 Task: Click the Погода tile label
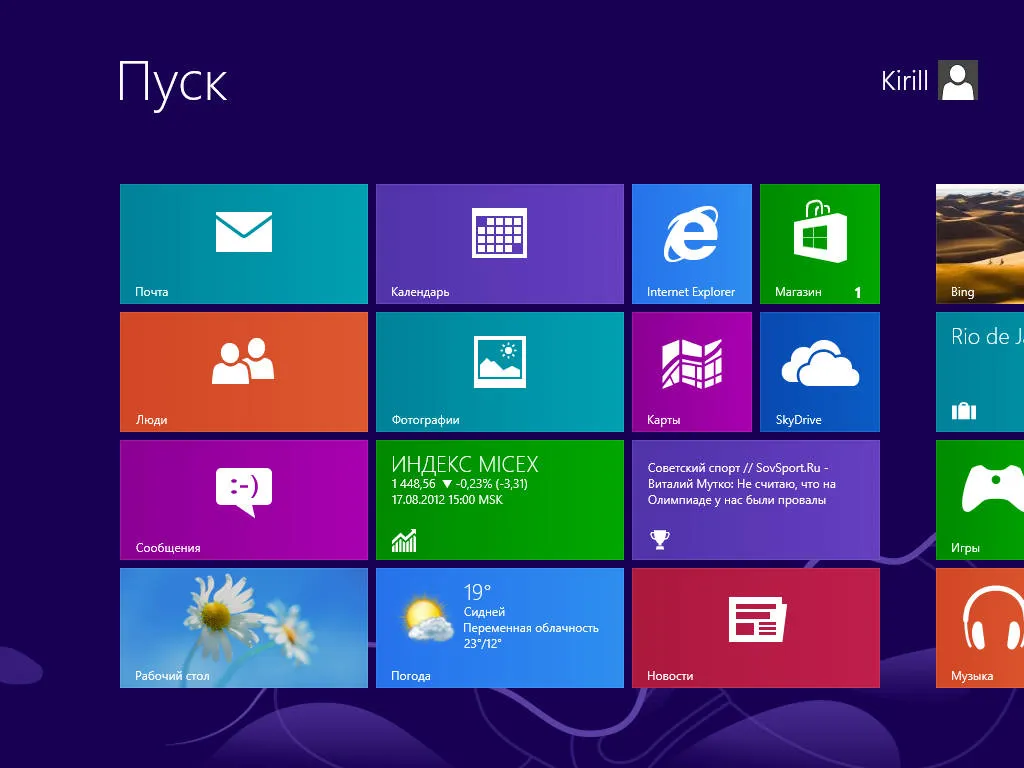pos(410,676)
